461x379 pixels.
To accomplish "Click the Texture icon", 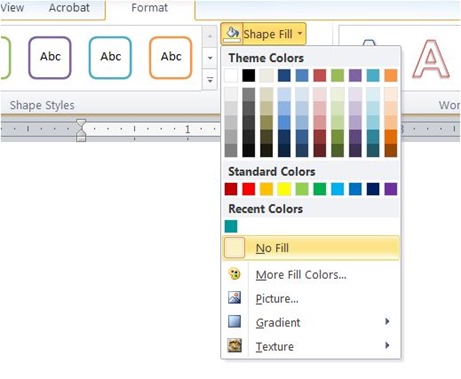I will pyautogui.click(x=234, y=345).
